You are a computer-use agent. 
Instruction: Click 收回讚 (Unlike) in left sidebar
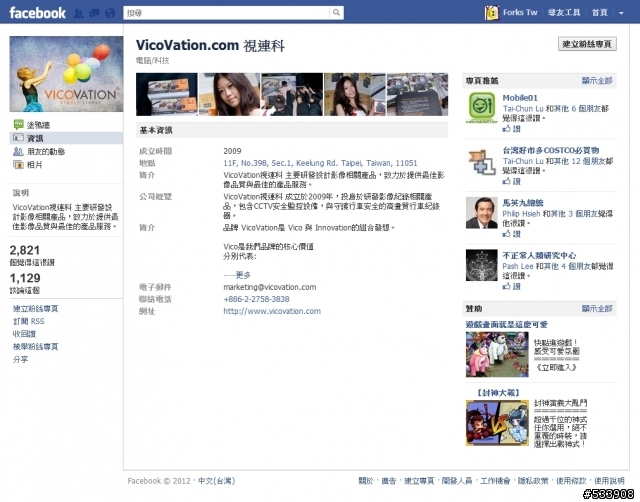coord(24,334)
